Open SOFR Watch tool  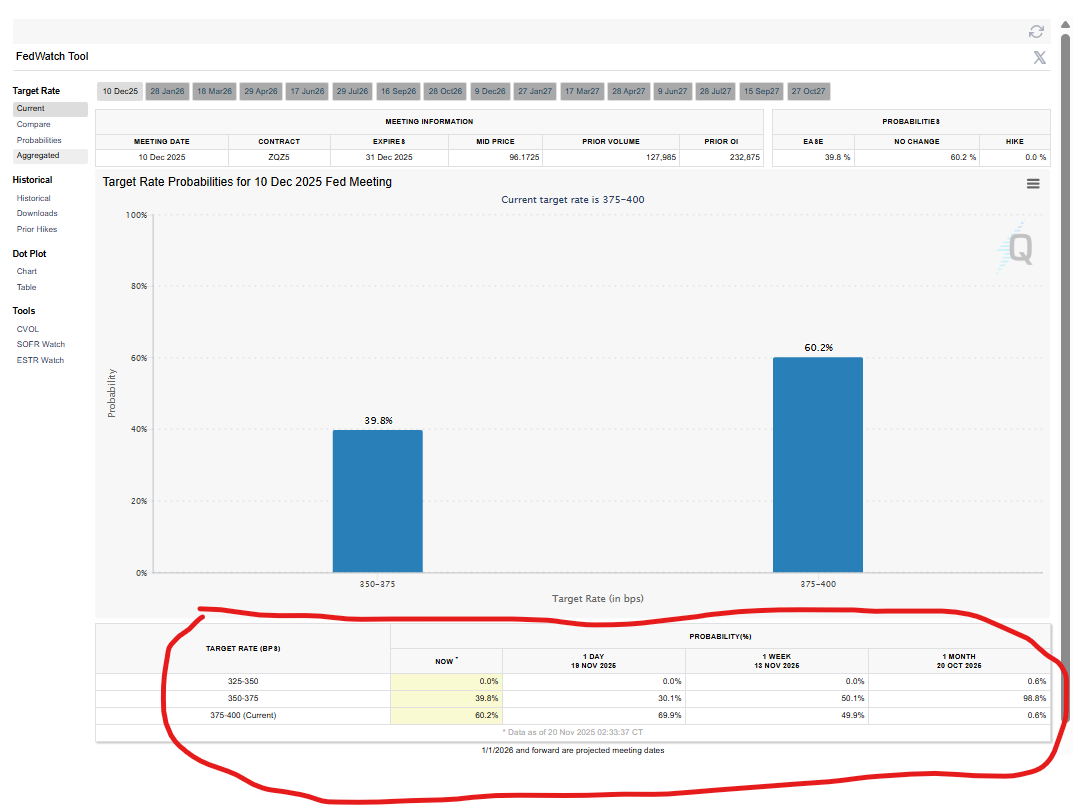point(41,345)
